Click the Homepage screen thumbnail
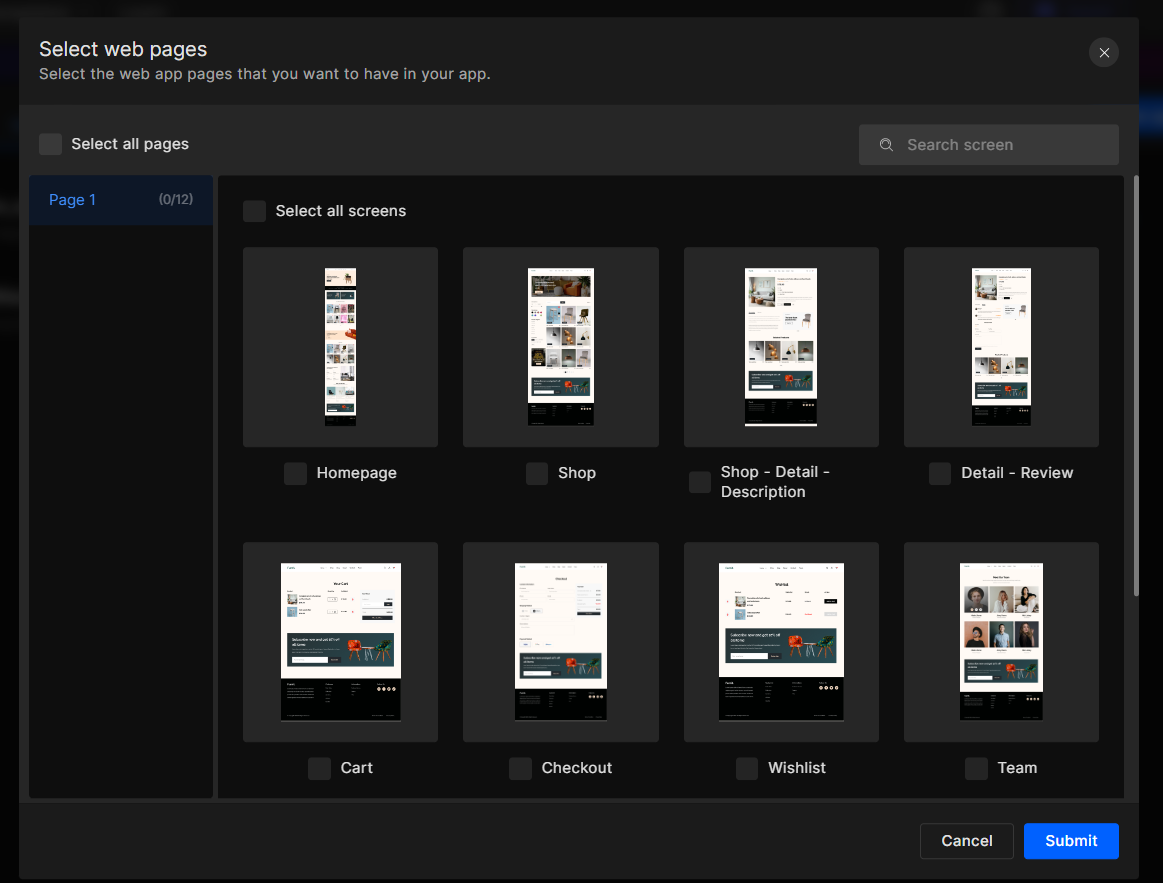1163x883 pixels. [340, 346]
